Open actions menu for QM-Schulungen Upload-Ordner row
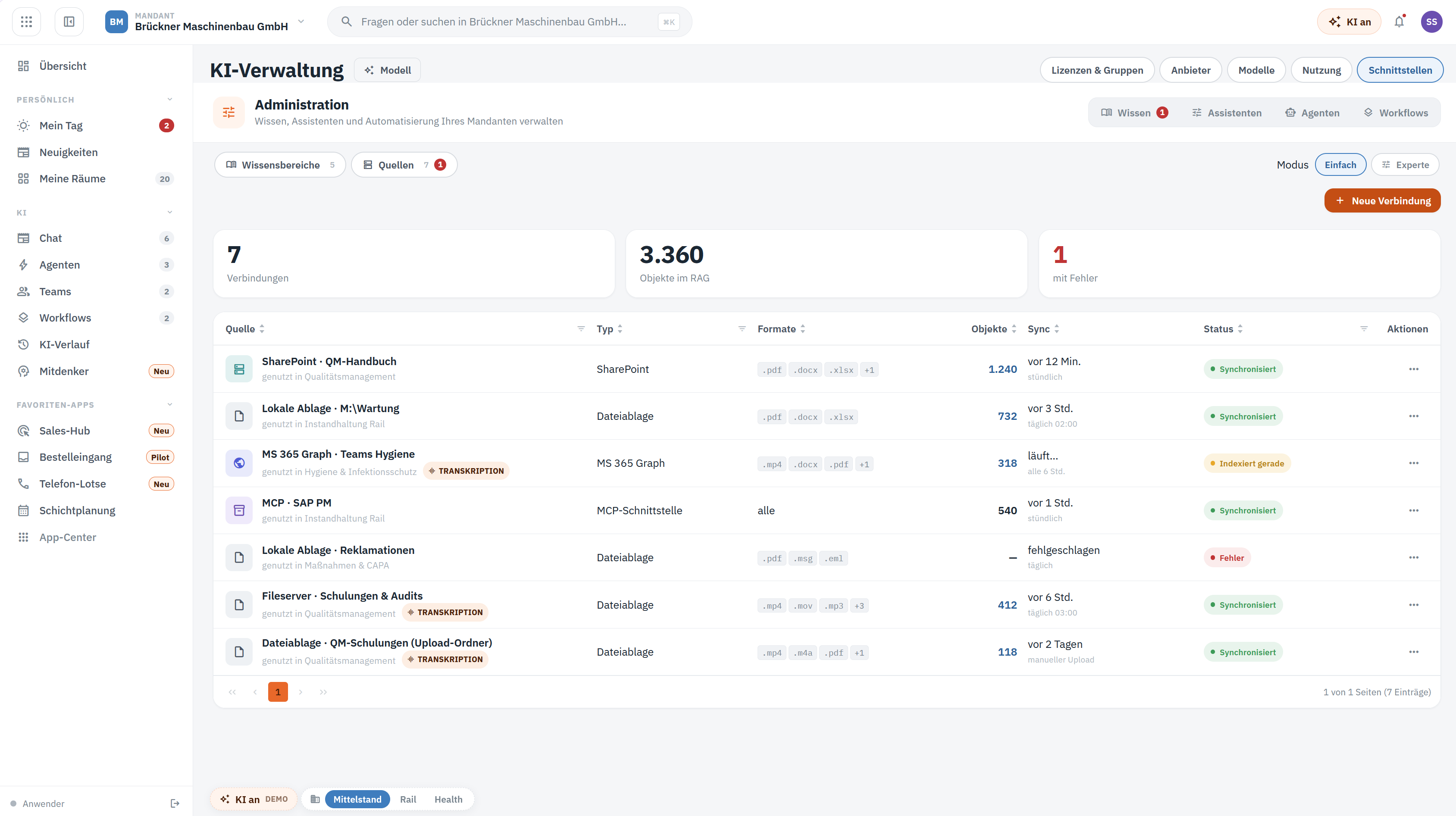Screen dimensions: 1456x816 click(1414, 652)
